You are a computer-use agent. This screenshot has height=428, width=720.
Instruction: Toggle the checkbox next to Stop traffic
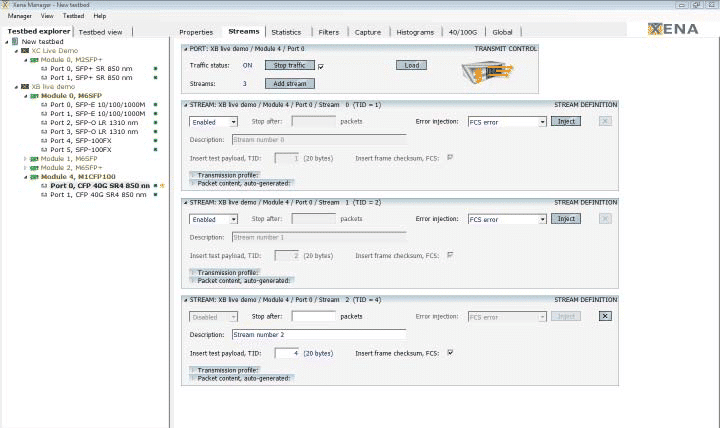coord(321,67)
